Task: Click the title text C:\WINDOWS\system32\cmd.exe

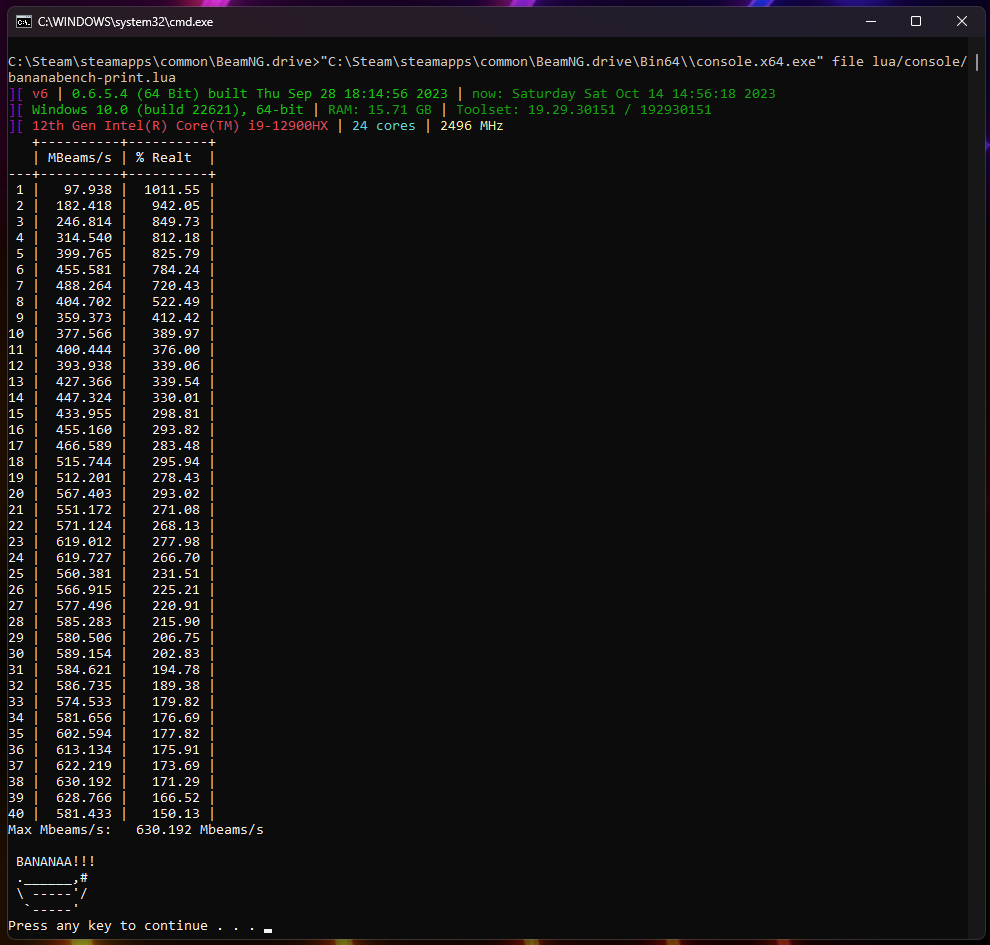Action: coord(125,22)
